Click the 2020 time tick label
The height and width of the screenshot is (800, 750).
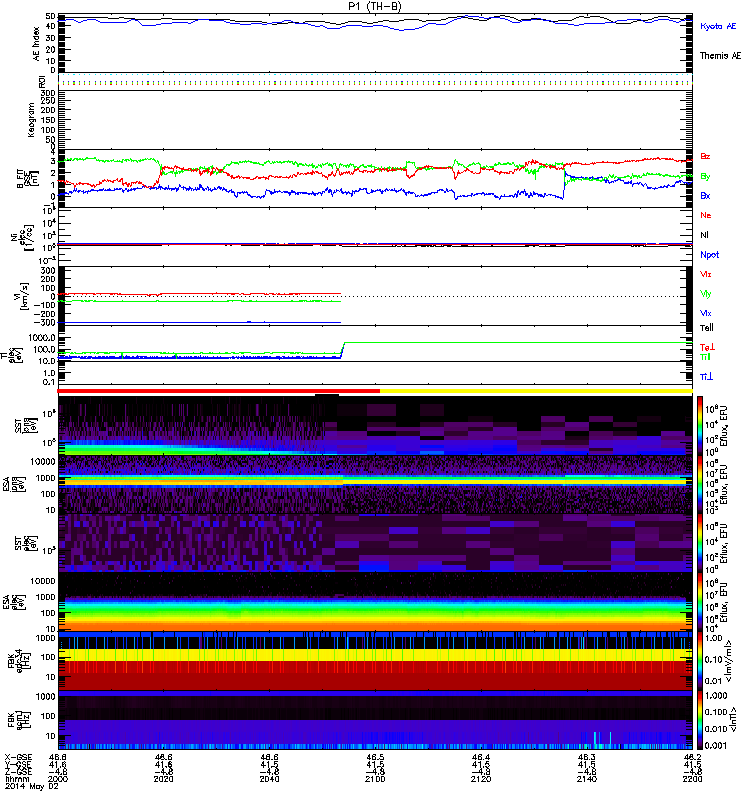tap(164, 779)
